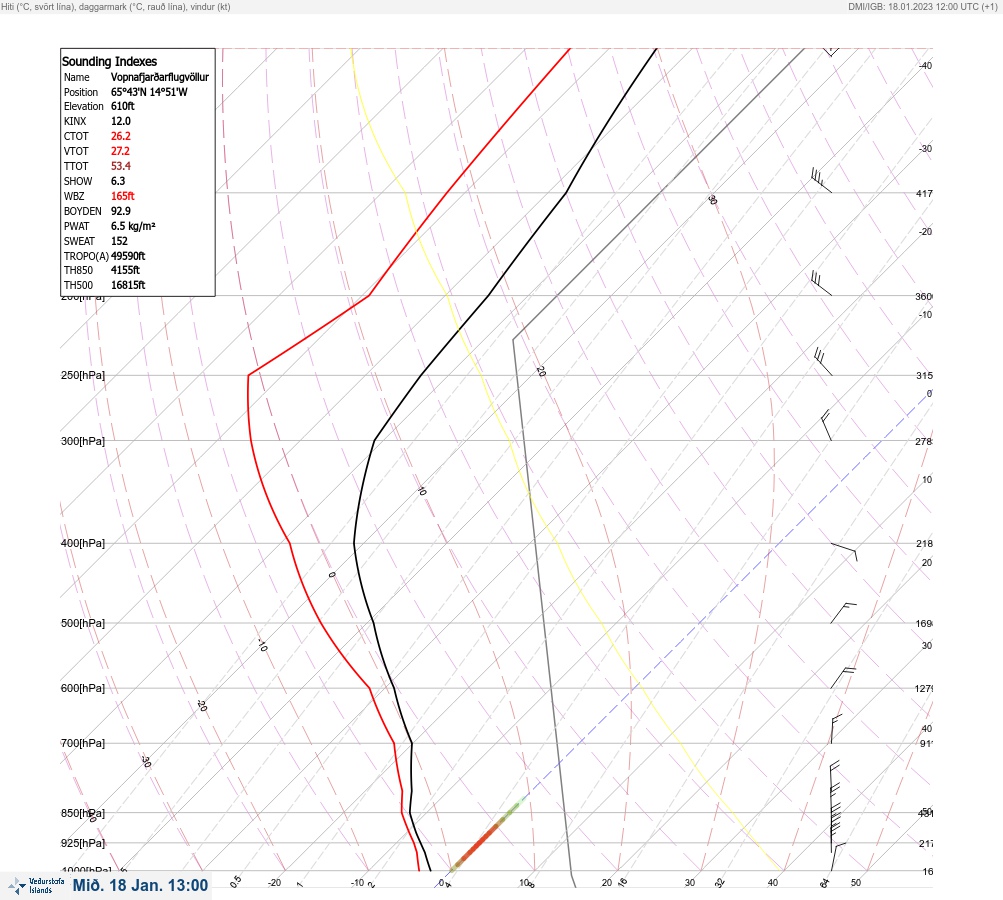
Task: Click the date label Mið. 18 Jan. 13:00
Action: (140, 885)
